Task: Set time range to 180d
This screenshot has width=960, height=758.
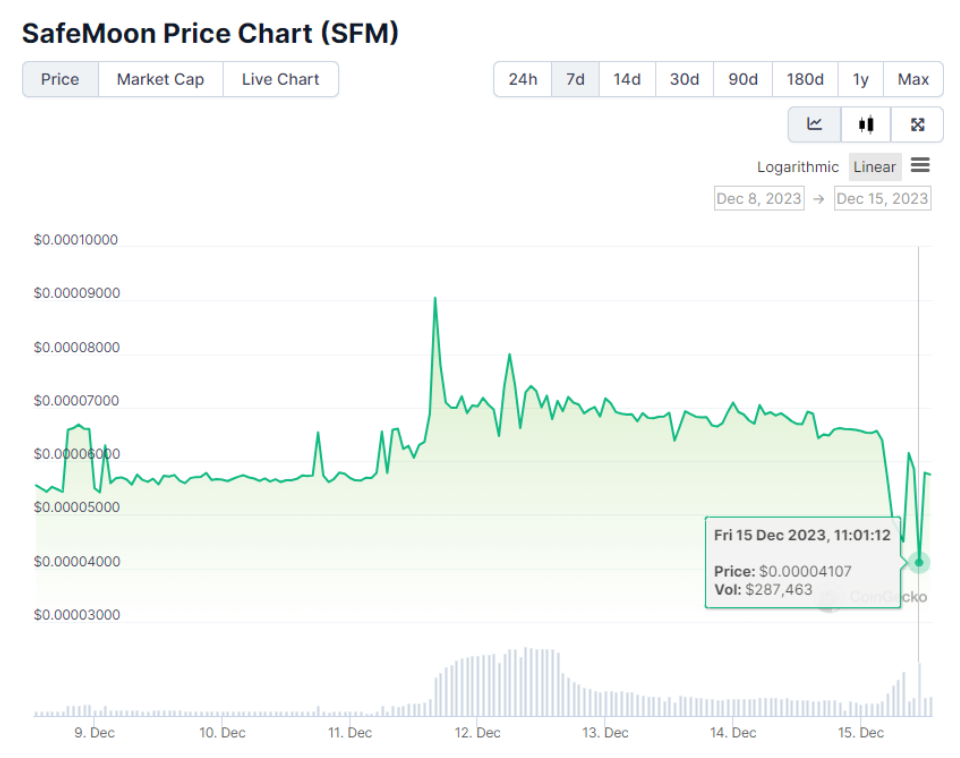Action: [x=804, y=80]
